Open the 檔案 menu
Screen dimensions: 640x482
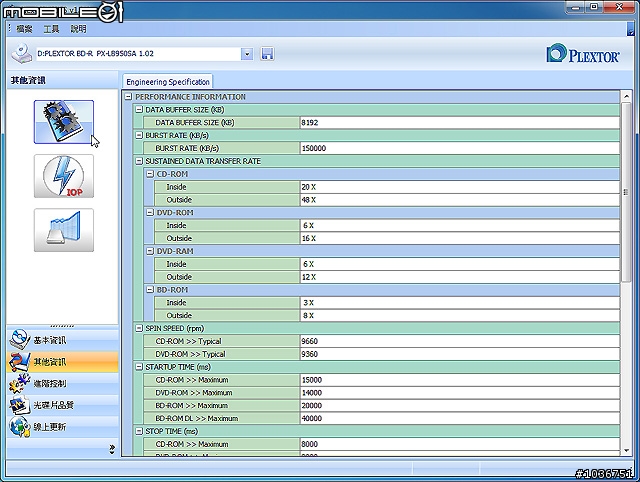pyautogui.click(x=24, y=29)
